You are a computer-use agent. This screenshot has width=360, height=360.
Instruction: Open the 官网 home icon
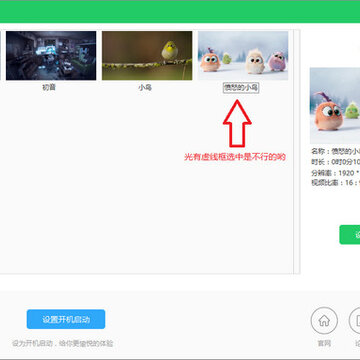pos(324,321)
